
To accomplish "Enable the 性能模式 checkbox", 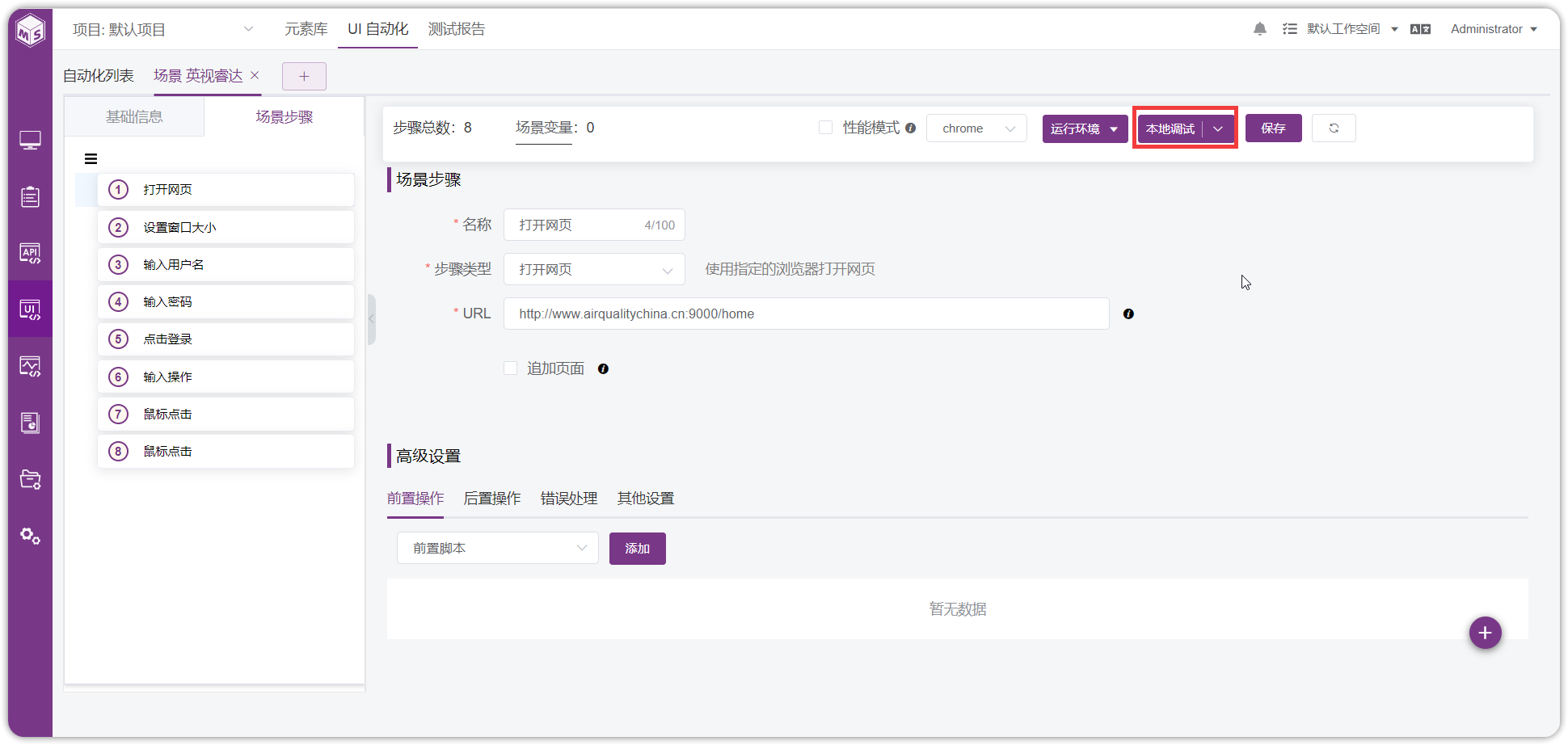I will (x=825, y=128).
